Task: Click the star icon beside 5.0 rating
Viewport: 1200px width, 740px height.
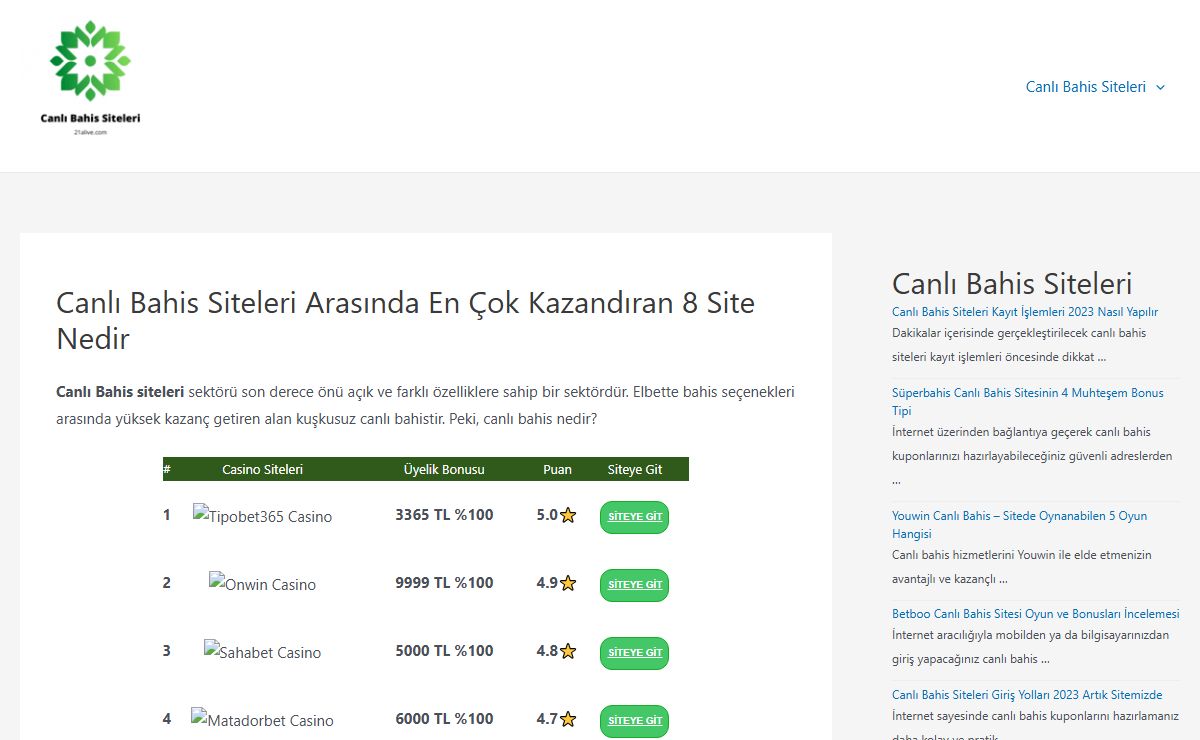Action: tap(568, 516)
